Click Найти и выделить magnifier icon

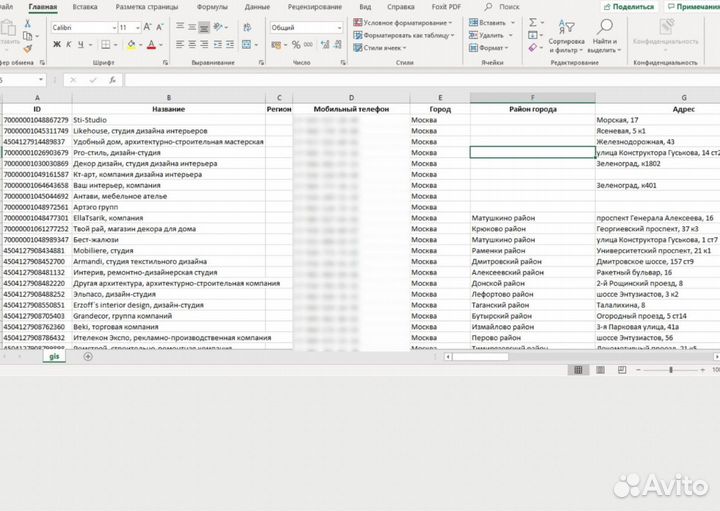[x=603, y=36]
